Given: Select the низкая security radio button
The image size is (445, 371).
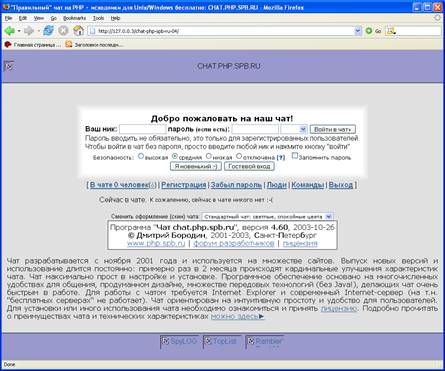Looking at the screenshot, I should (x=209, y=156).
